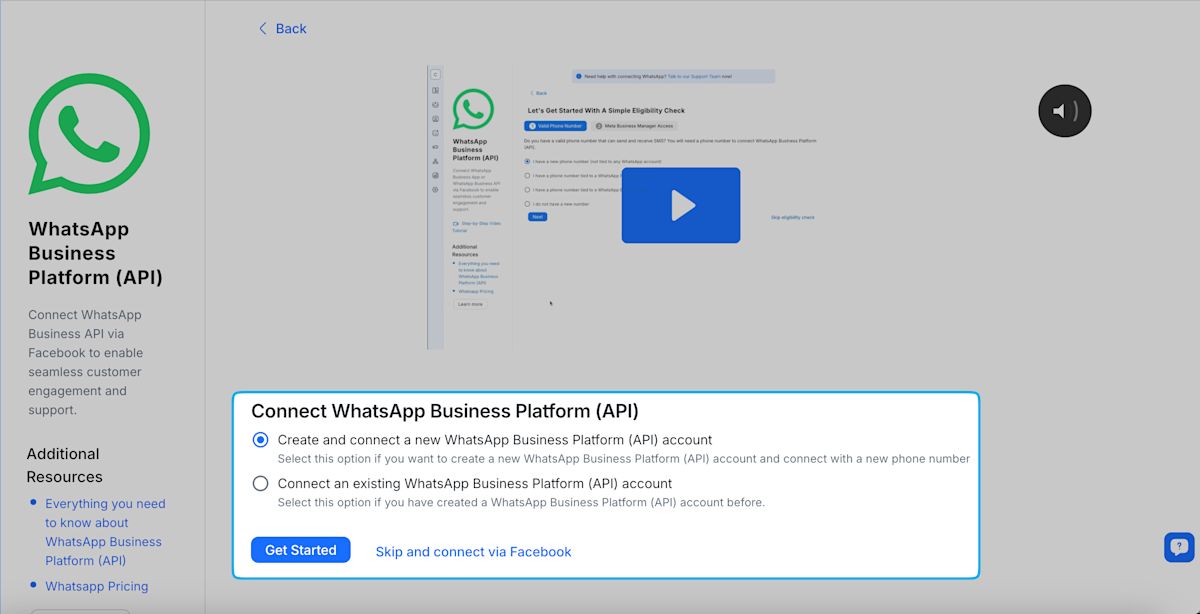Screen dimensions: 1200x614
Task: Mute the video using the speaker icon
Action: [x=1064, y=110]
